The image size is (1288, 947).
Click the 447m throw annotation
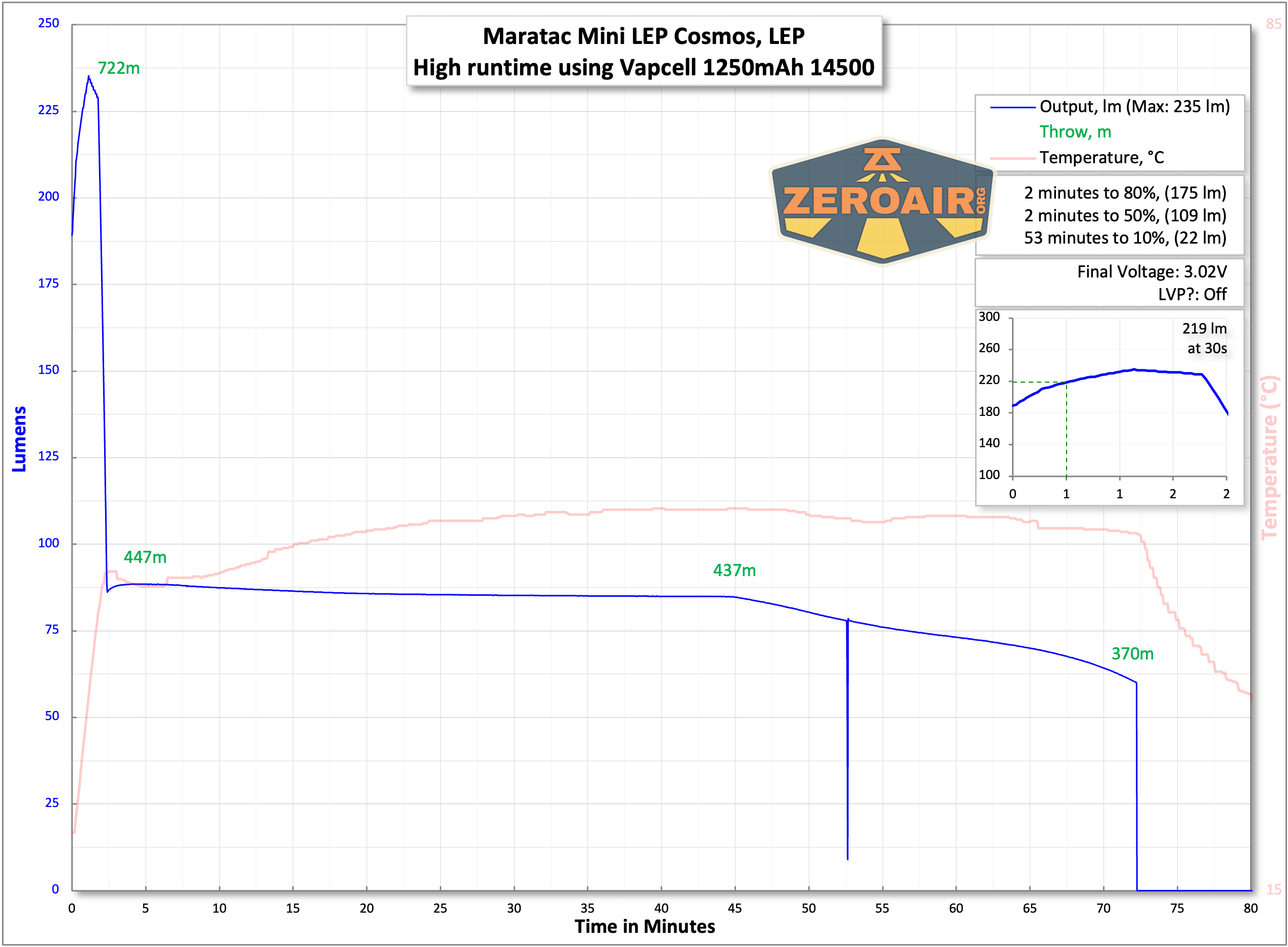pos(145,557)
